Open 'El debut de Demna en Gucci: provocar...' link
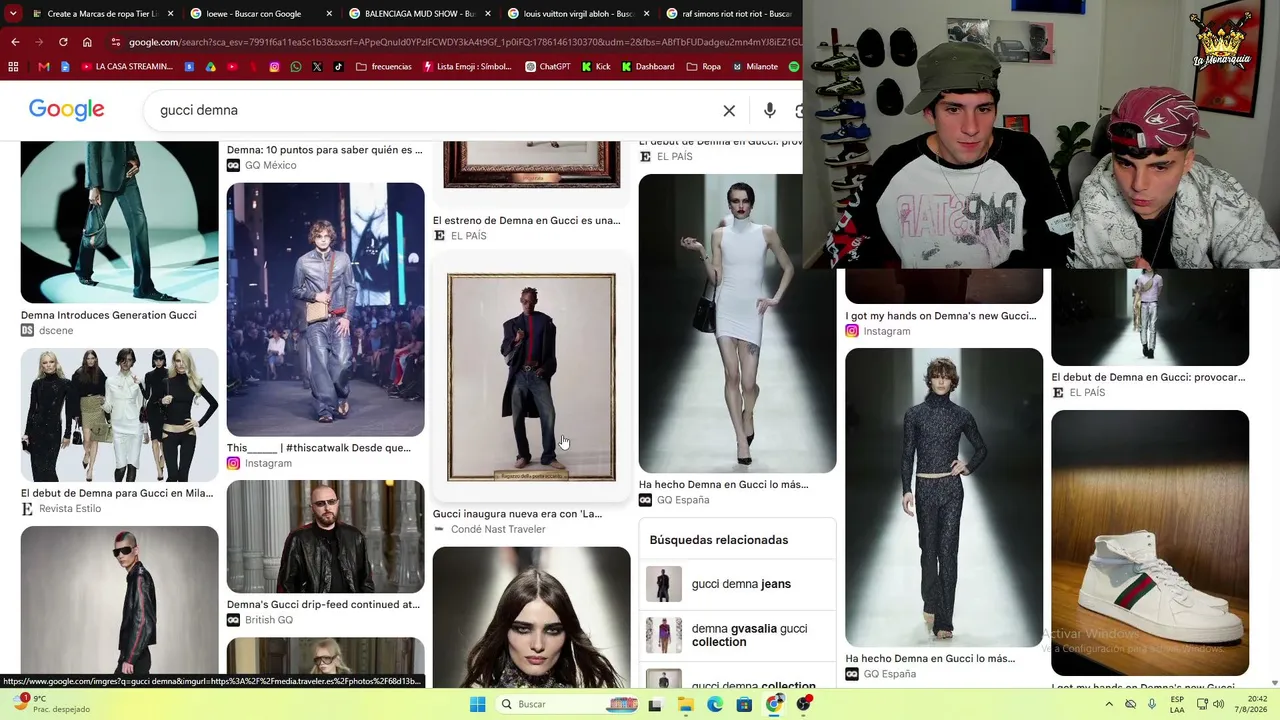Screen dimensions: 1280x720 [1148, 378]
